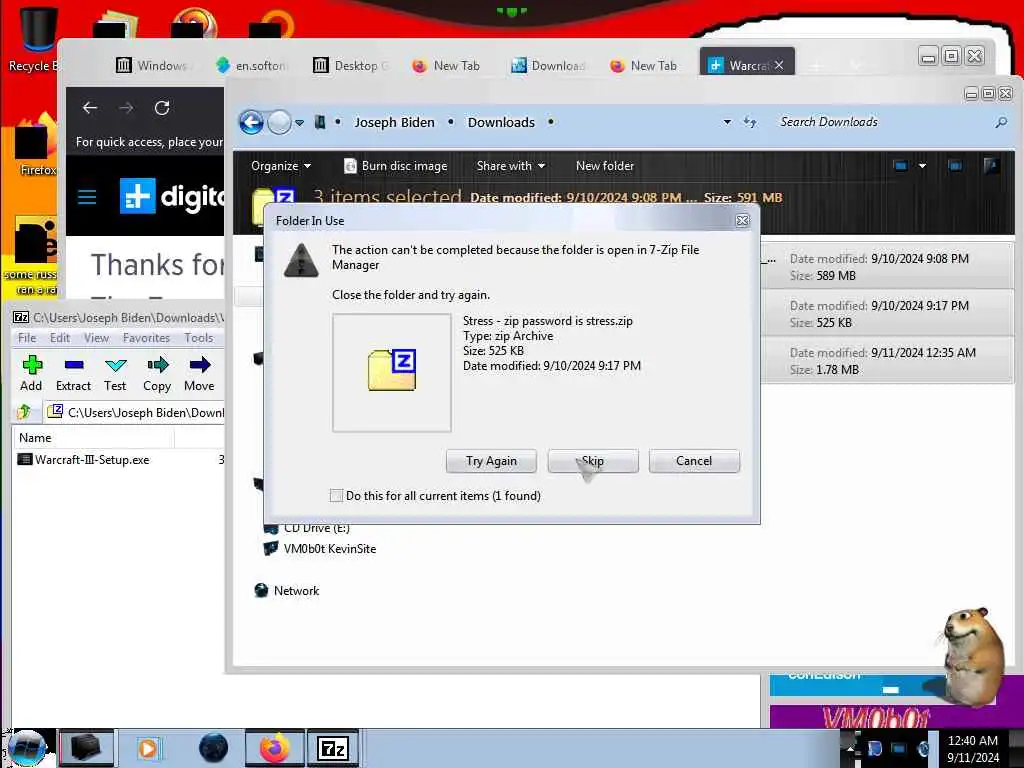
Task: Open 7-Zip View menu
Action: pos(96,338)
